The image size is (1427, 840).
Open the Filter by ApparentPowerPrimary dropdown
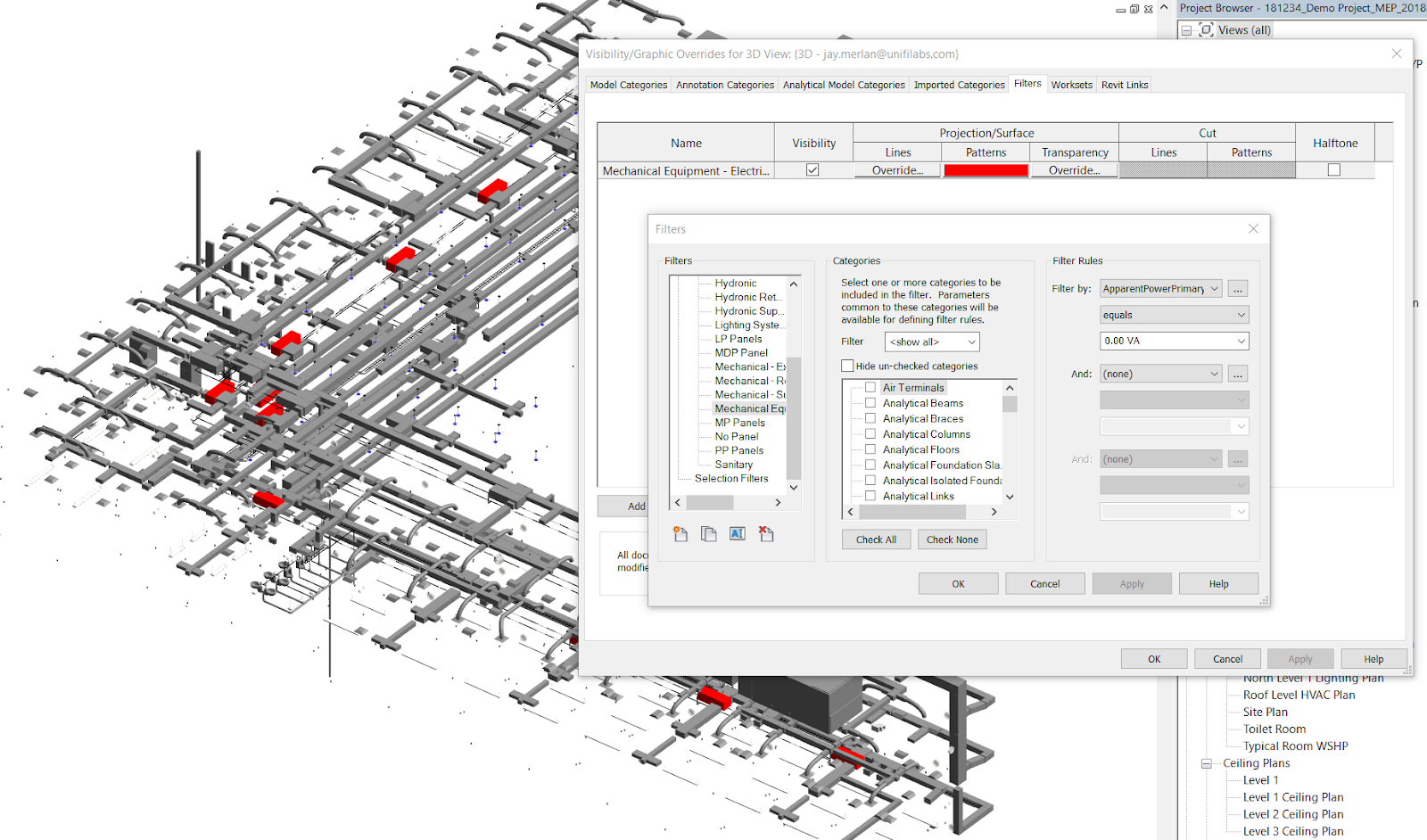[1161, 289]
